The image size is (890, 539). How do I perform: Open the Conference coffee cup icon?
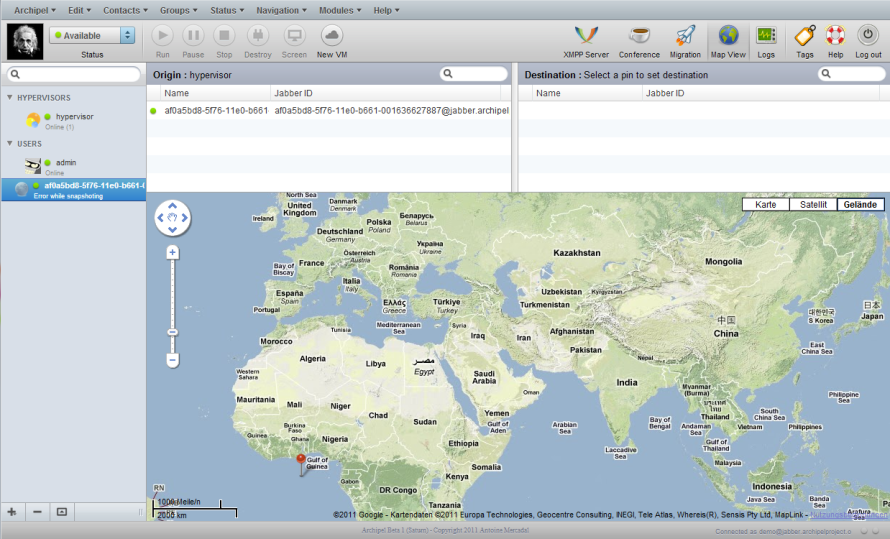pos(639,36)
